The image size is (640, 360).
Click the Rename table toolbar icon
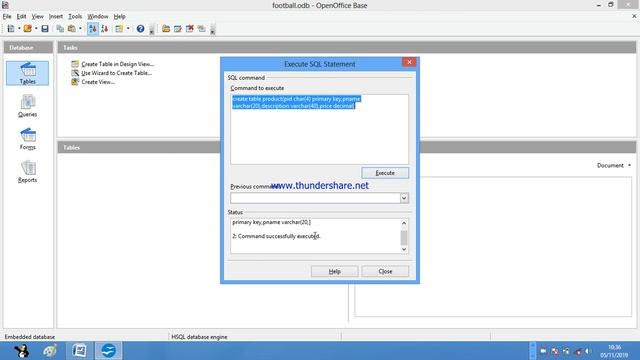(202, 29)
